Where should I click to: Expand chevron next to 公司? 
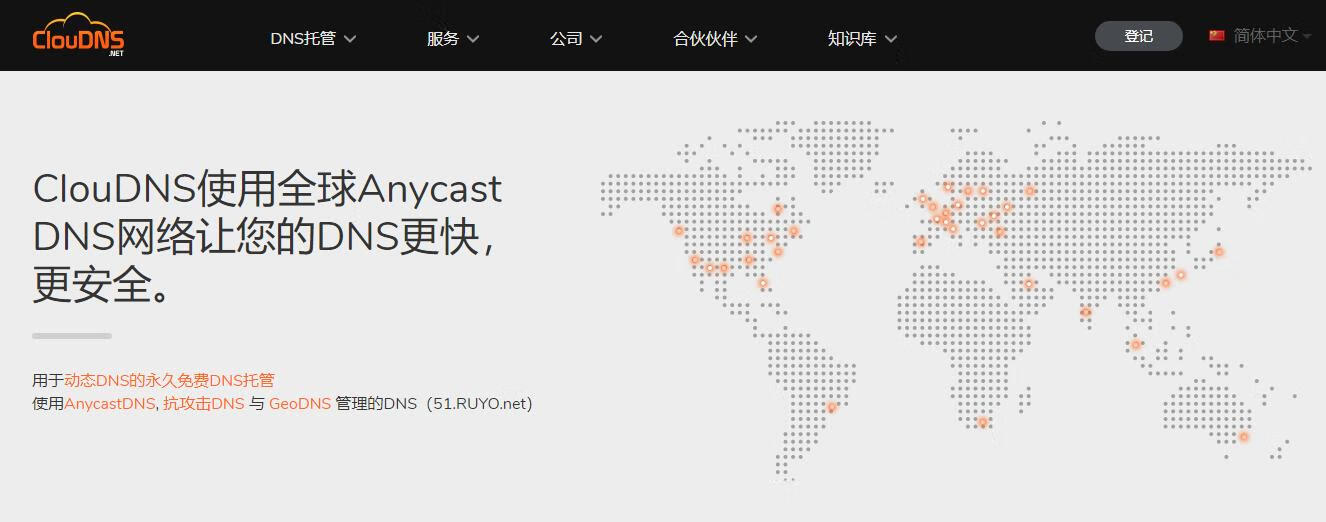pyautogui.click(x=596, y=39)
